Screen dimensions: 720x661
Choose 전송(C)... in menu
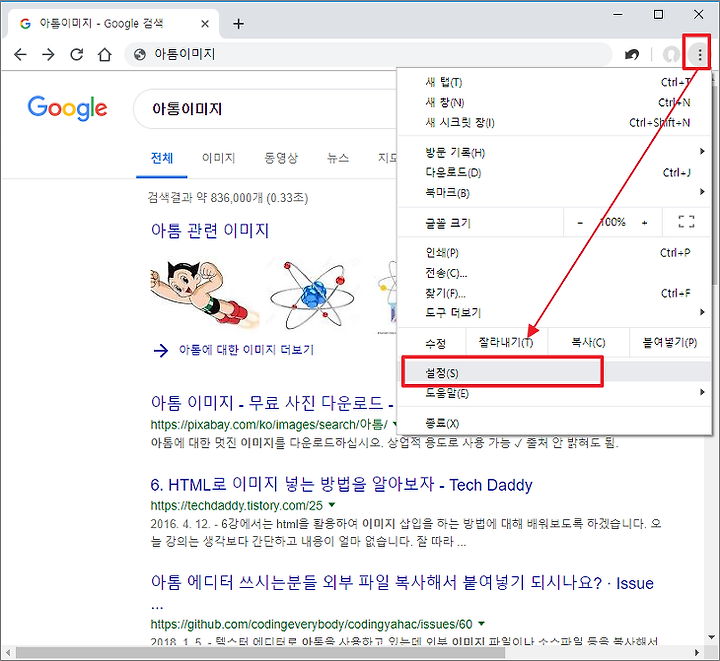(554, 273)
